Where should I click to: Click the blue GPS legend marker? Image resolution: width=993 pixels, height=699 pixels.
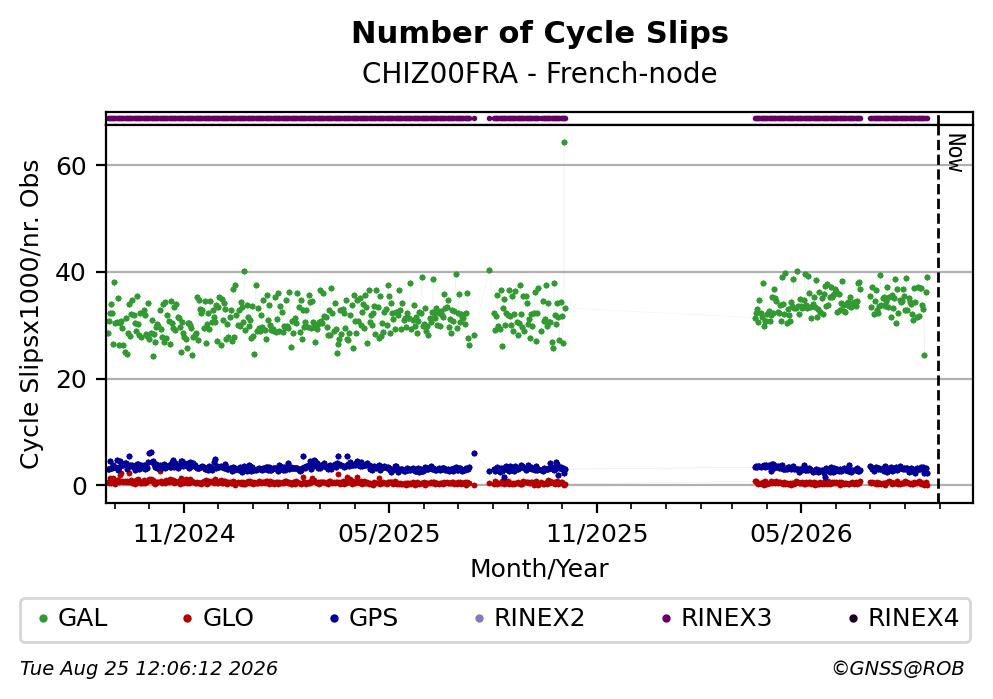click(x=335, y=619)
